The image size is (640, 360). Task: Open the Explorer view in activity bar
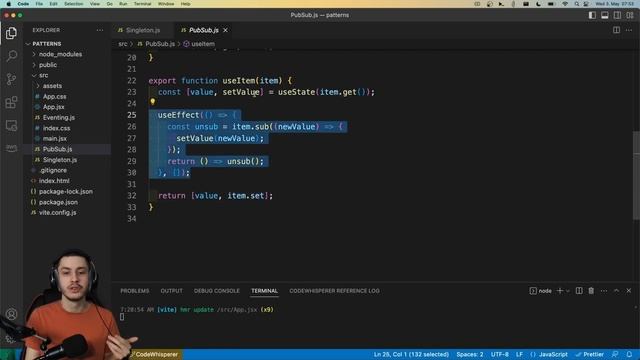[11, 33]
